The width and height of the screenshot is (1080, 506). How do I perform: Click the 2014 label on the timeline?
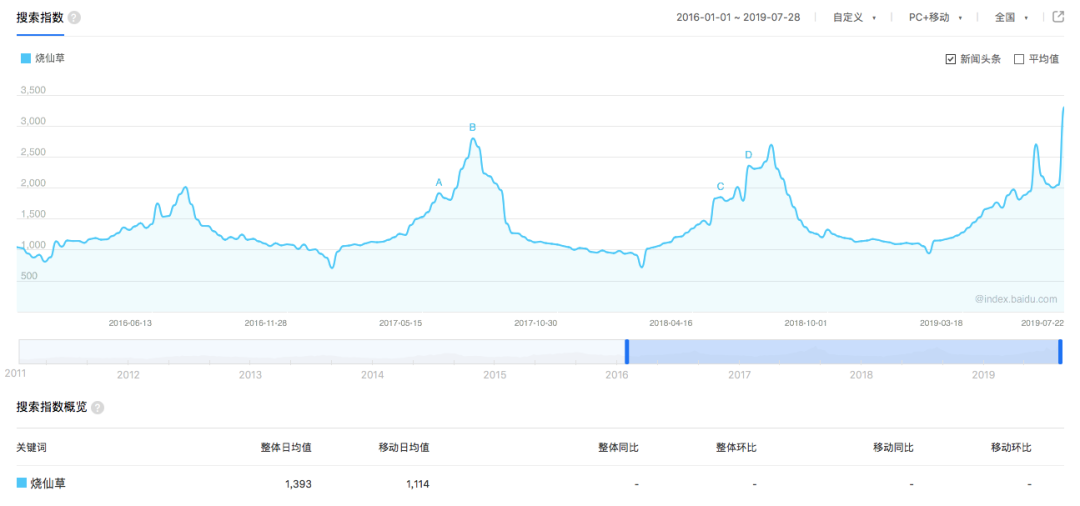tap(373, 375)
